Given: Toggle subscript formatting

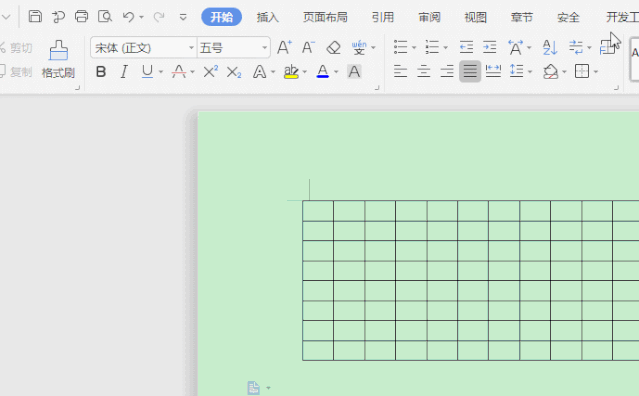Looking at the screenshot, I should (234, 72).
